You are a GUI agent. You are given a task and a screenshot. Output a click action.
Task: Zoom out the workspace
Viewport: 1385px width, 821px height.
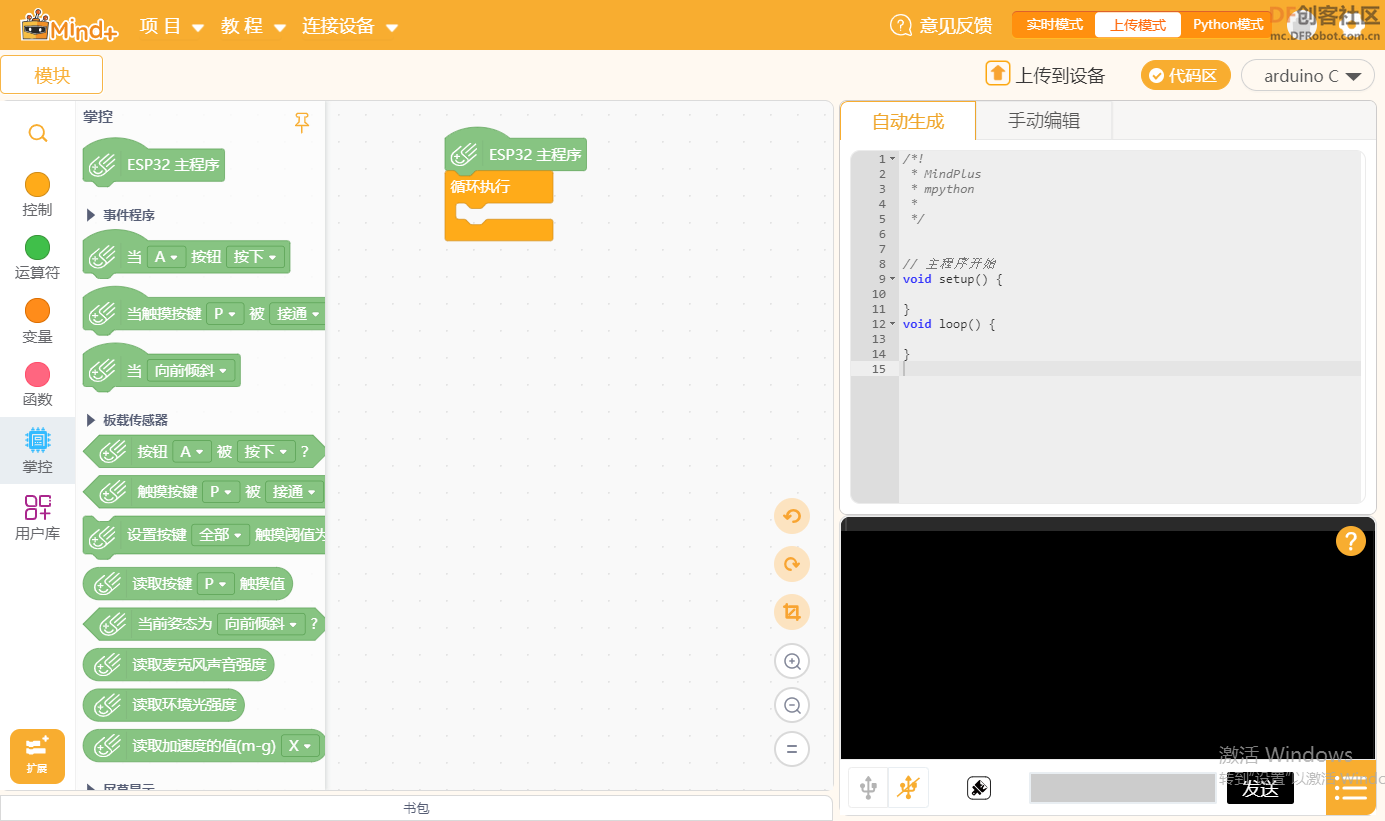(x=792, y=705)
